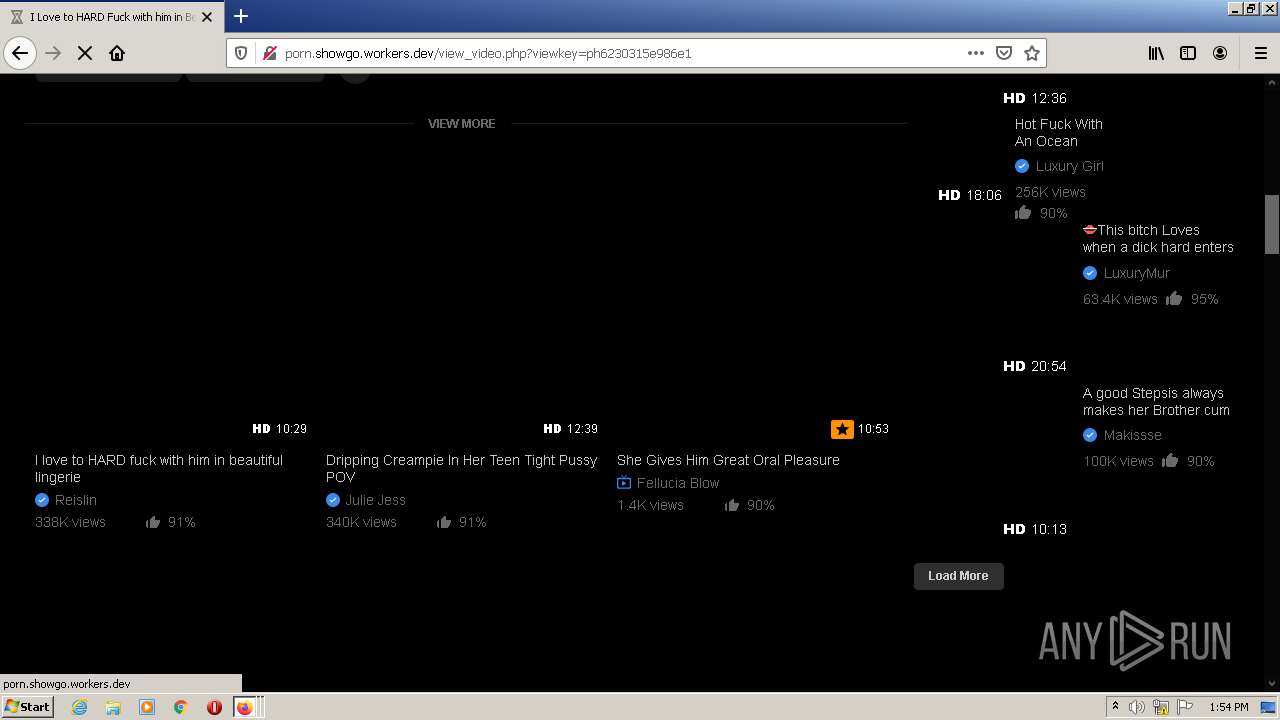Image resolution: width=1280 pixels, height=720 pixels.
Task: Open a new browser tab
Action: coord(241,16)
